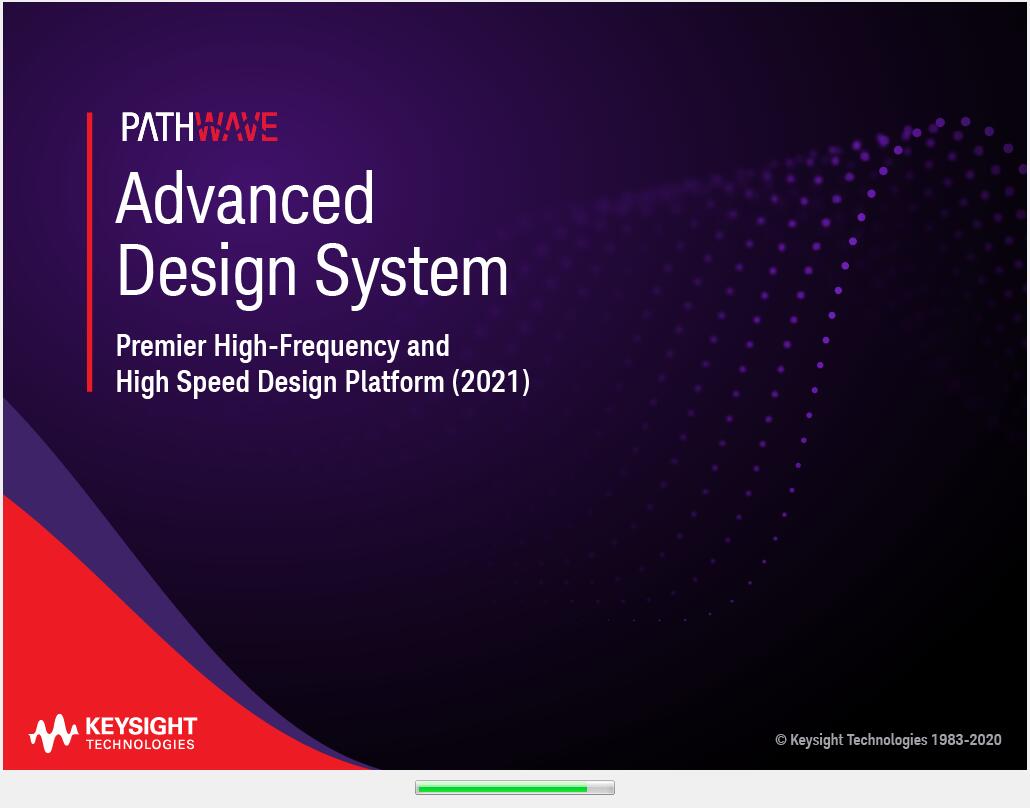This screenshot has height=808, width=1030.
Task: Click the Keysight copyright notice
Action: click(x=888, y=740)
